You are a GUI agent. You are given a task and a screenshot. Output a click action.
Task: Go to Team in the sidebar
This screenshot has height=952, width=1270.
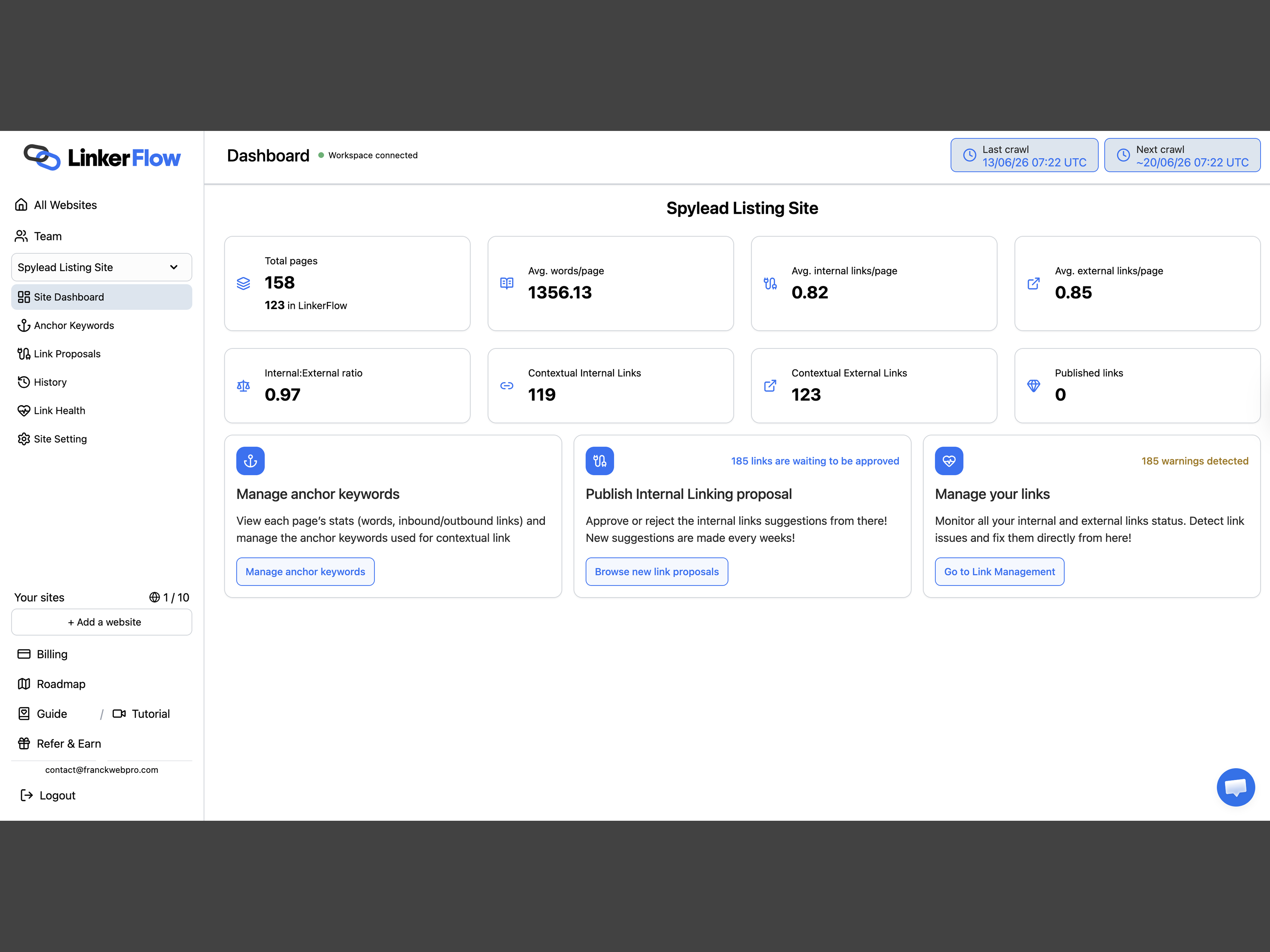pos(48,236)
